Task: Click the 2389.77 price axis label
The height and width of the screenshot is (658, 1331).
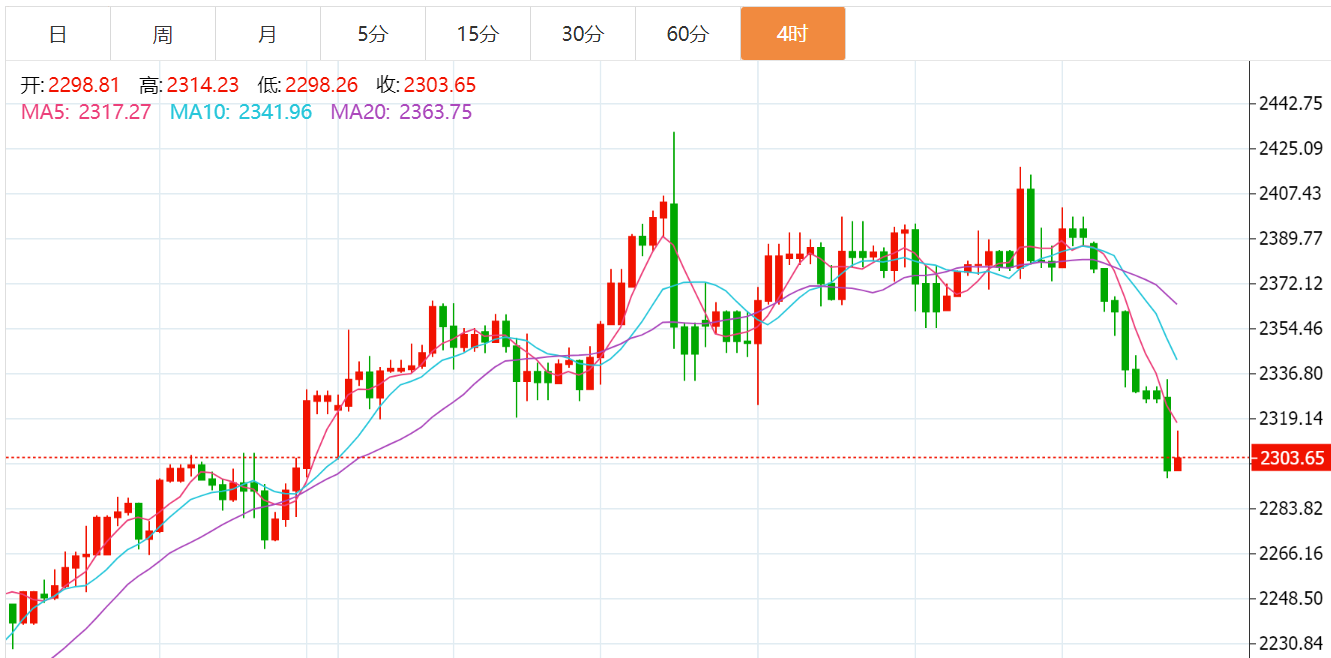Action: click(1290, 239)
